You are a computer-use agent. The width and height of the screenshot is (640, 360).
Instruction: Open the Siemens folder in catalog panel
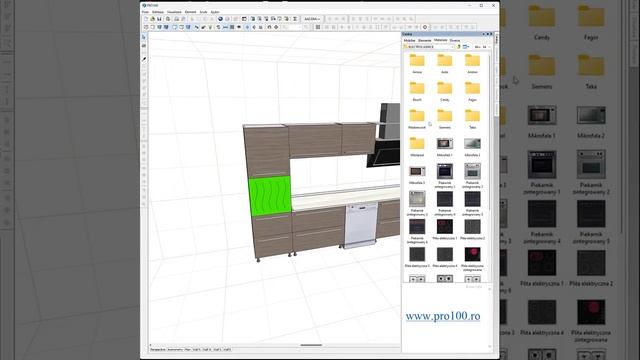pos(444,120)
